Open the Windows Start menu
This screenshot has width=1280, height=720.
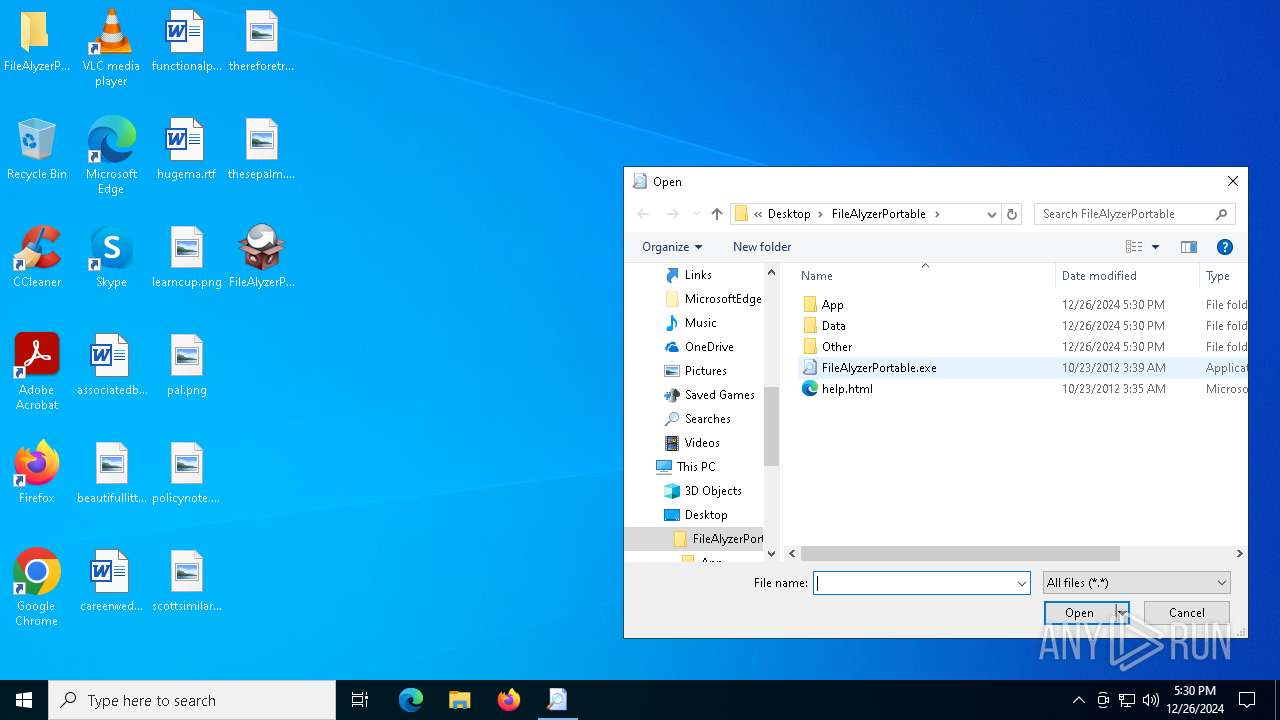pos(24,700)
